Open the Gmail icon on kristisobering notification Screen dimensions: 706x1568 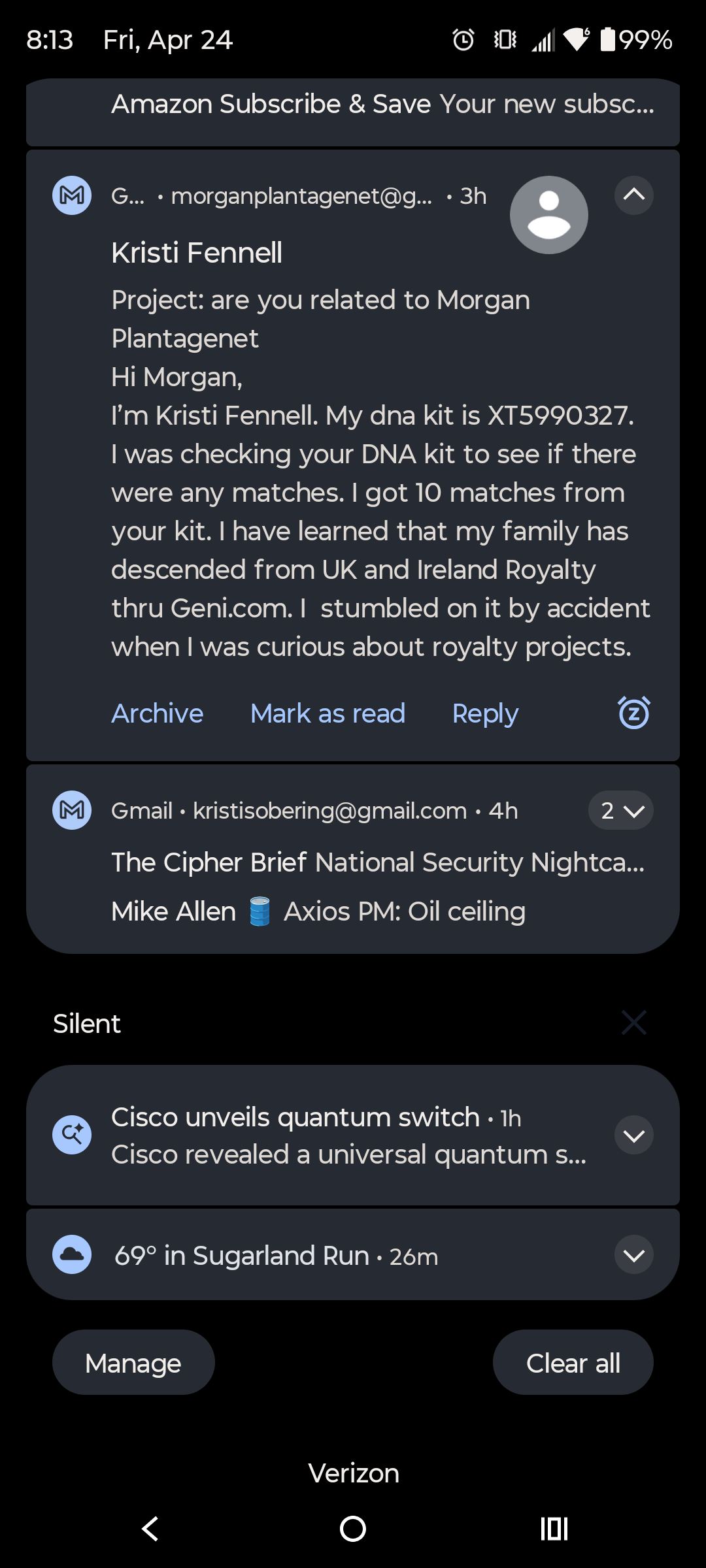pyautogui.click(x=71, y=810)
